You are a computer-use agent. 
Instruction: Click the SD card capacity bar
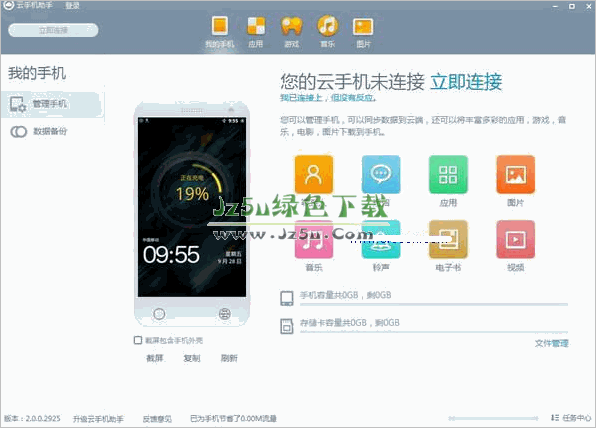pyautogui.click(x=434, y=332)
